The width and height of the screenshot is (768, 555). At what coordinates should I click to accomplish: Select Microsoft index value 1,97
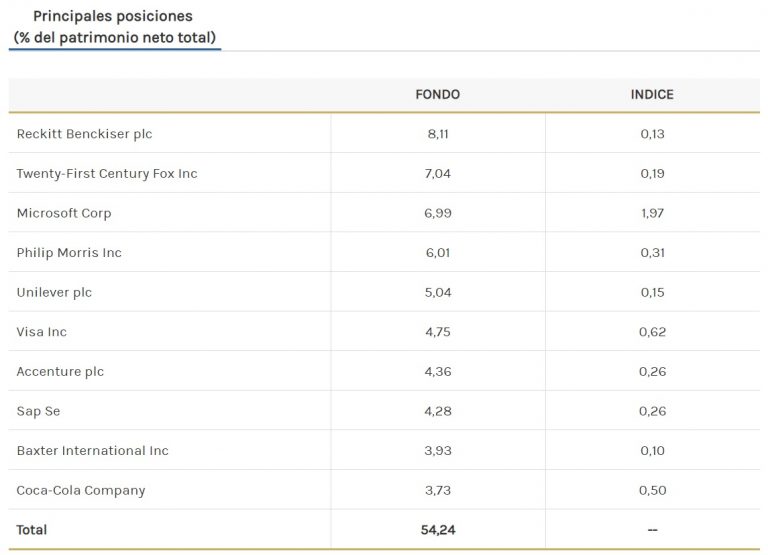[x=652, y=213]
